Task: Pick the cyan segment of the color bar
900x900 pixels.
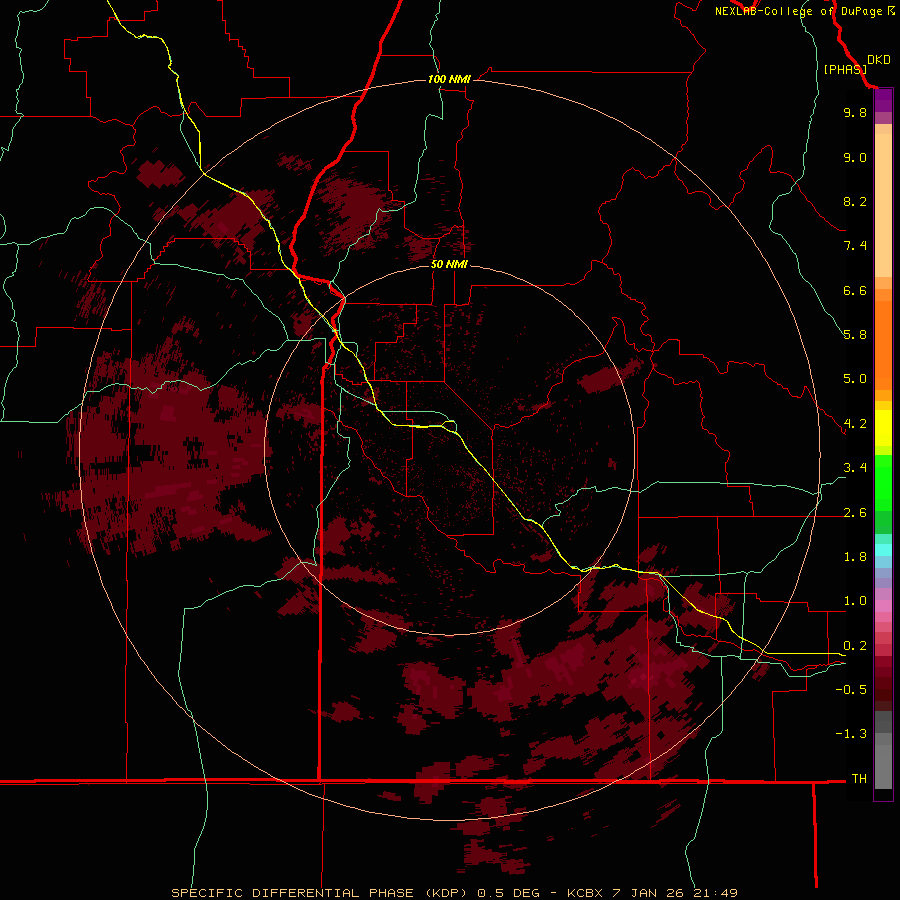Action: point(883,550)
